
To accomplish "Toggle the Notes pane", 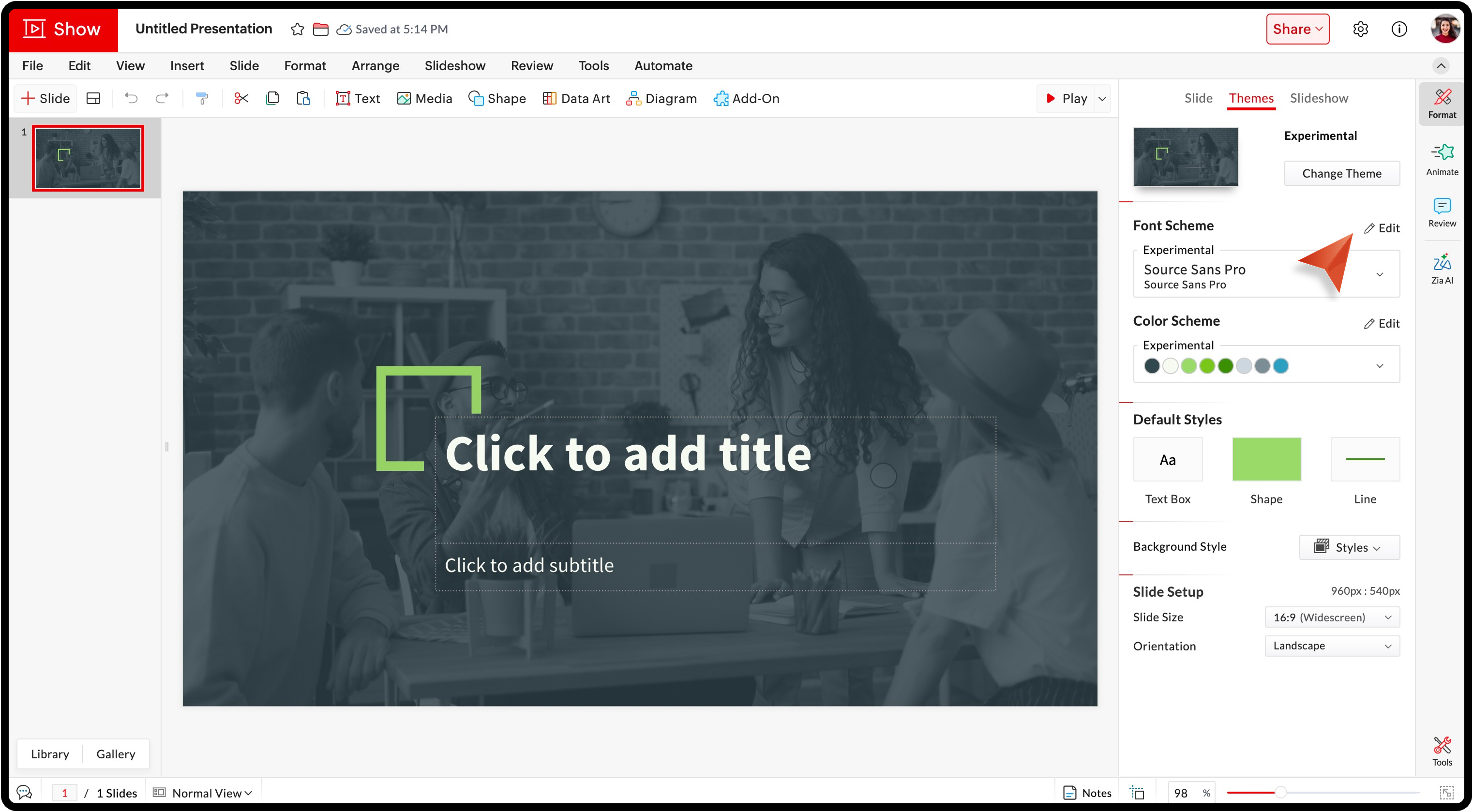I will coord(1087,793).
